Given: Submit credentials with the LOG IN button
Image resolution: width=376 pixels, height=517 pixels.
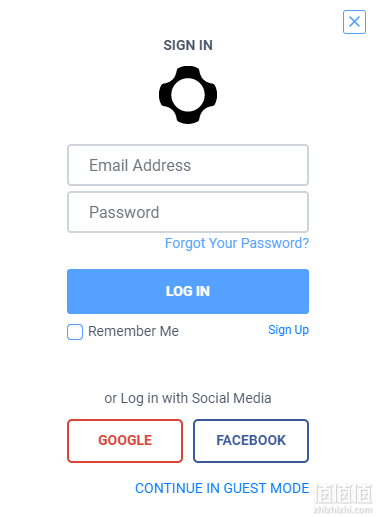Looking at the screenshot, I should (188, 291).
